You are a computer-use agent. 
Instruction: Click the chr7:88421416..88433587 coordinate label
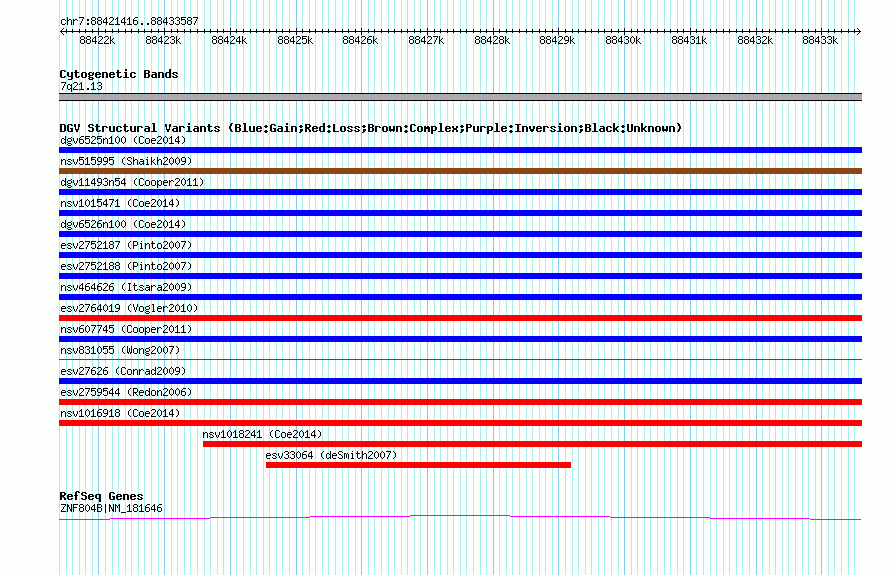[129, 22]
